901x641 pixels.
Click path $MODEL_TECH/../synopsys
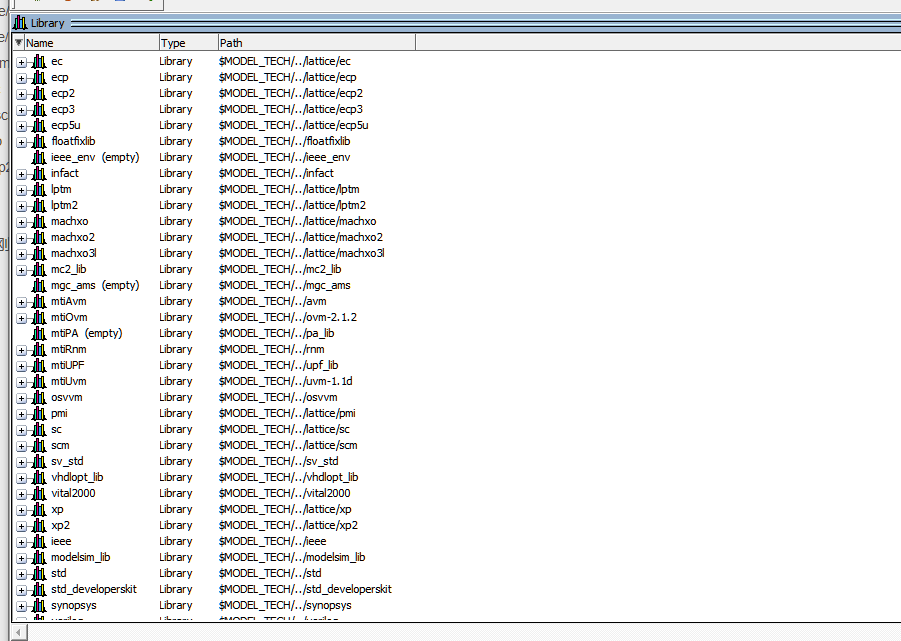(285, 605)
